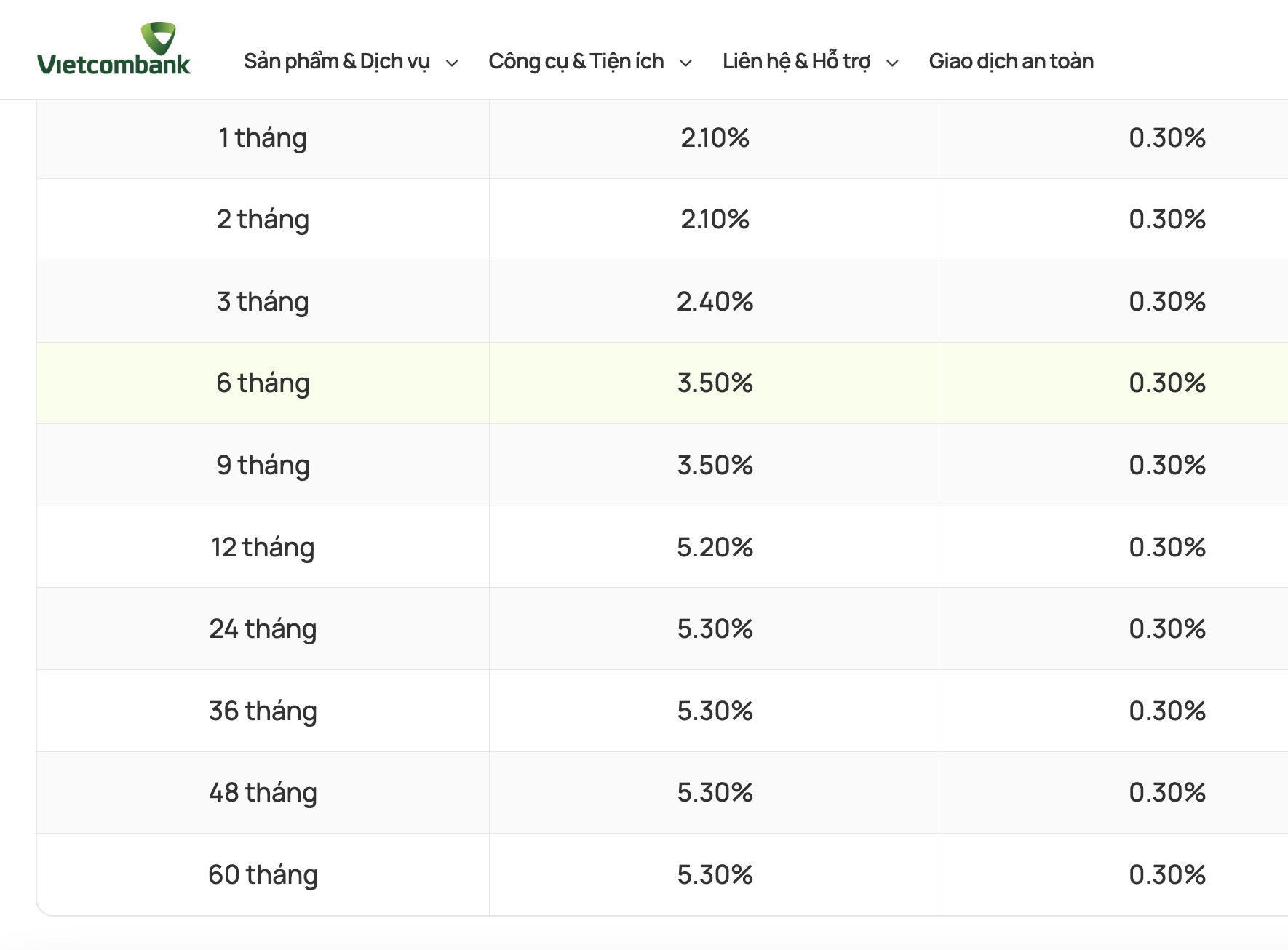Click the 5.20% rate for 12 tháng
This screenshot has height=950, width=1288.
[715, 548]
